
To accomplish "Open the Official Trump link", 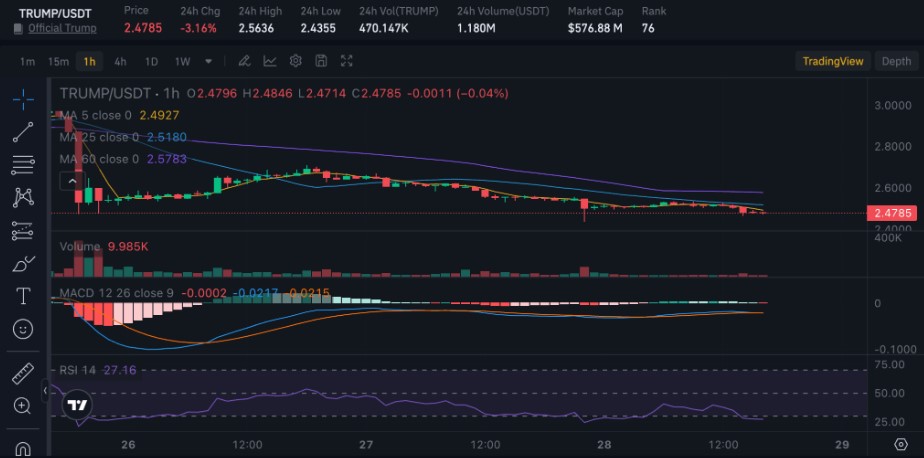I will [x=62, y=28].
